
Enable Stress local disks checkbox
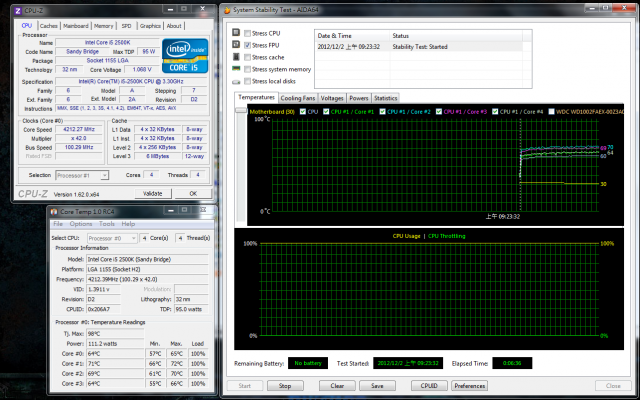247,81
